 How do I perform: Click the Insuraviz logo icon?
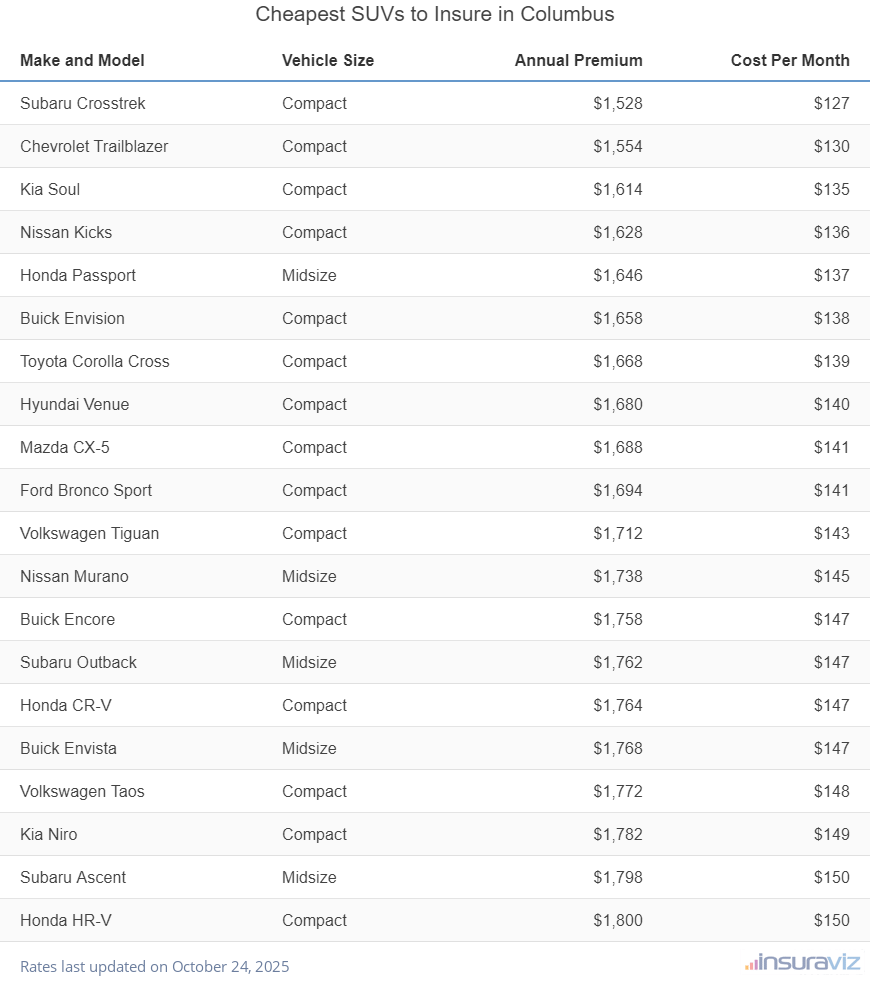[x=750, y=964]
